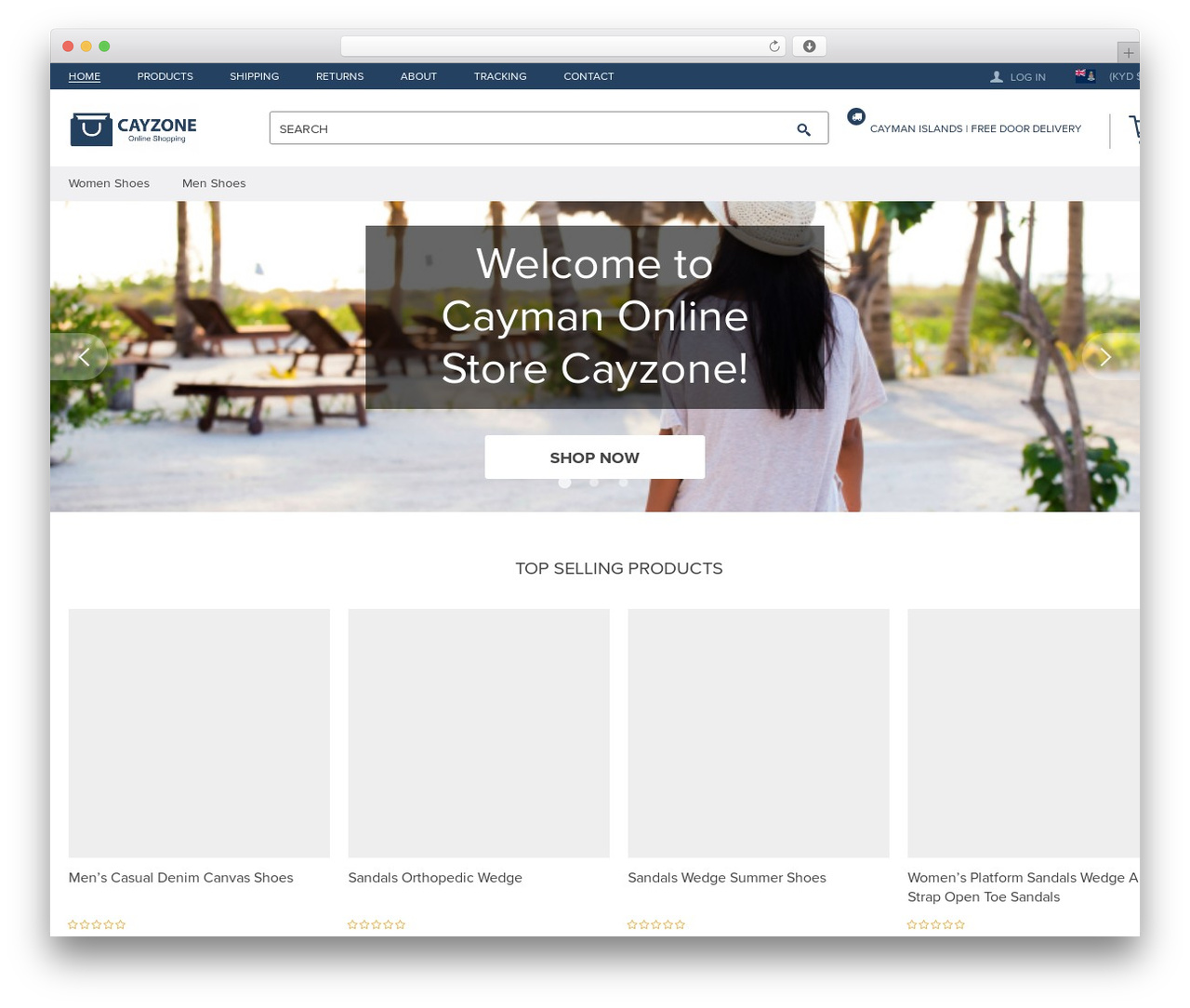Open Women's Platform Sandals Wedge title

(1023, 887)
